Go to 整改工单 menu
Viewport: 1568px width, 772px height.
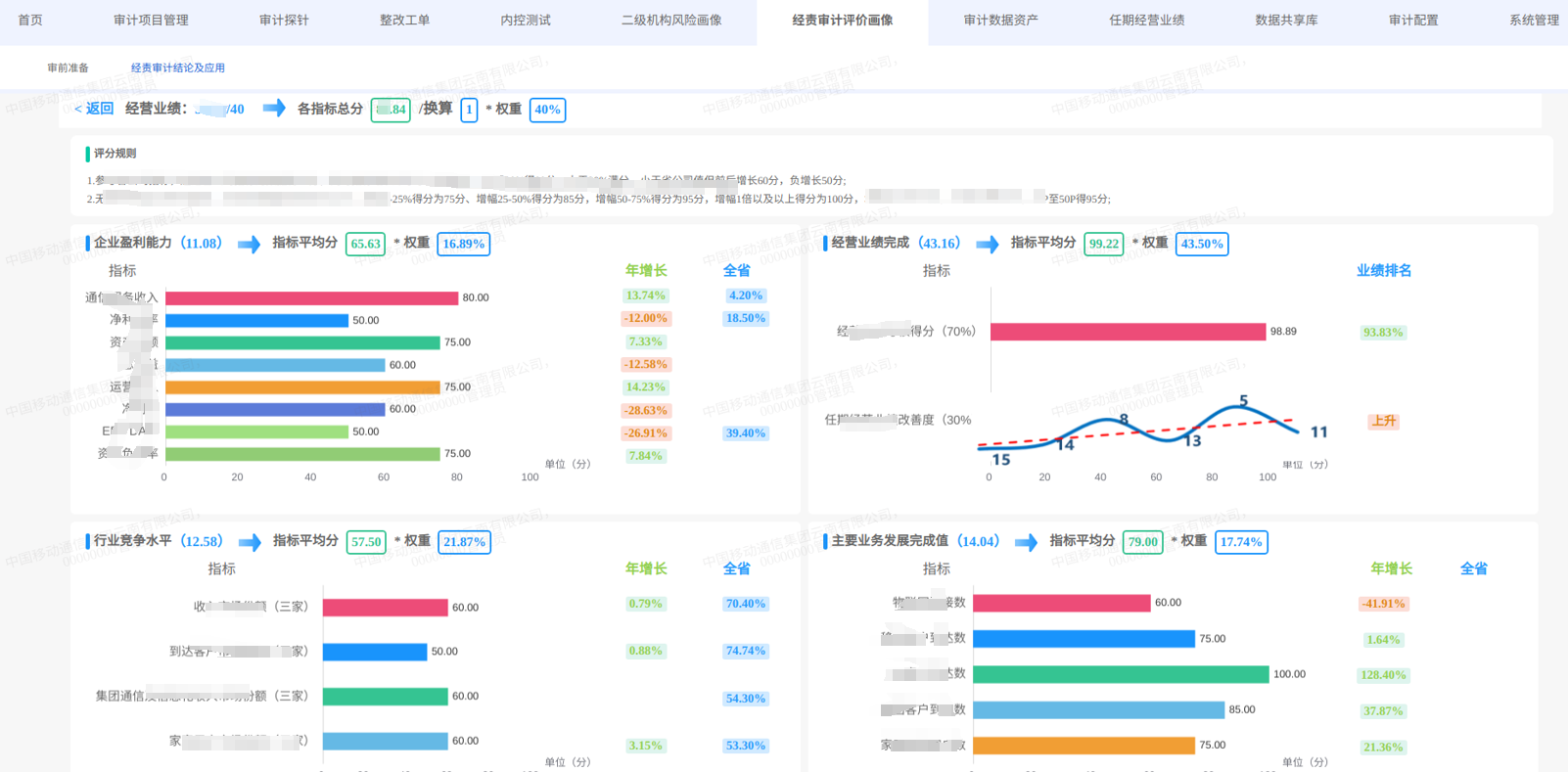(404, 20)
